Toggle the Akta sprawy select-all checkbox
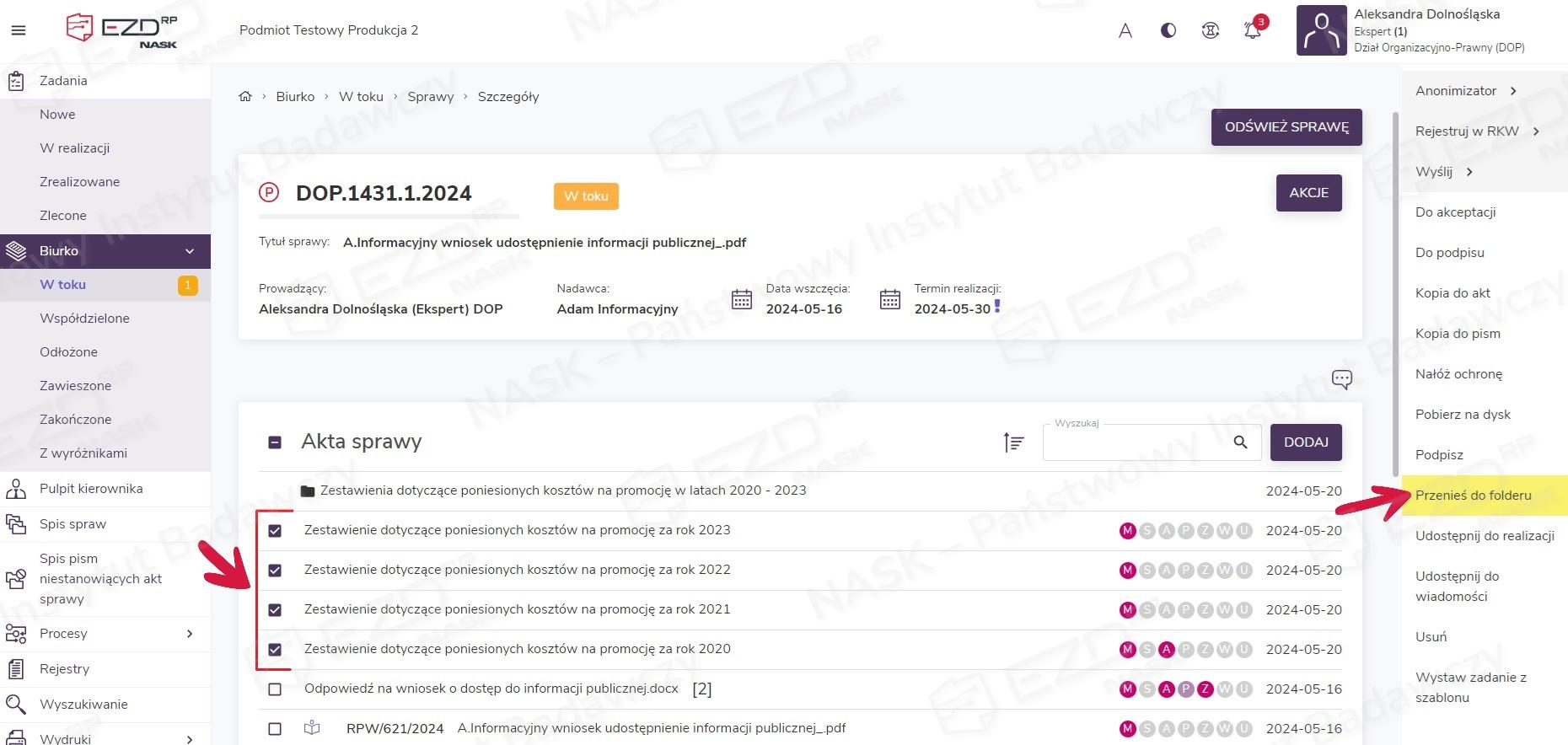Viewport: 1568px width, 745px height. tap(275, 442)
